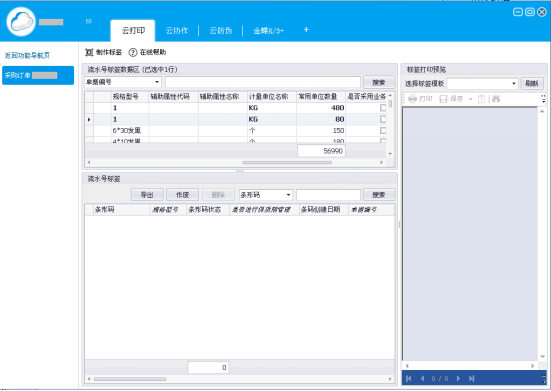Click the row indicator arrow of selected row
Screen dimensions: 551x391
89,119
